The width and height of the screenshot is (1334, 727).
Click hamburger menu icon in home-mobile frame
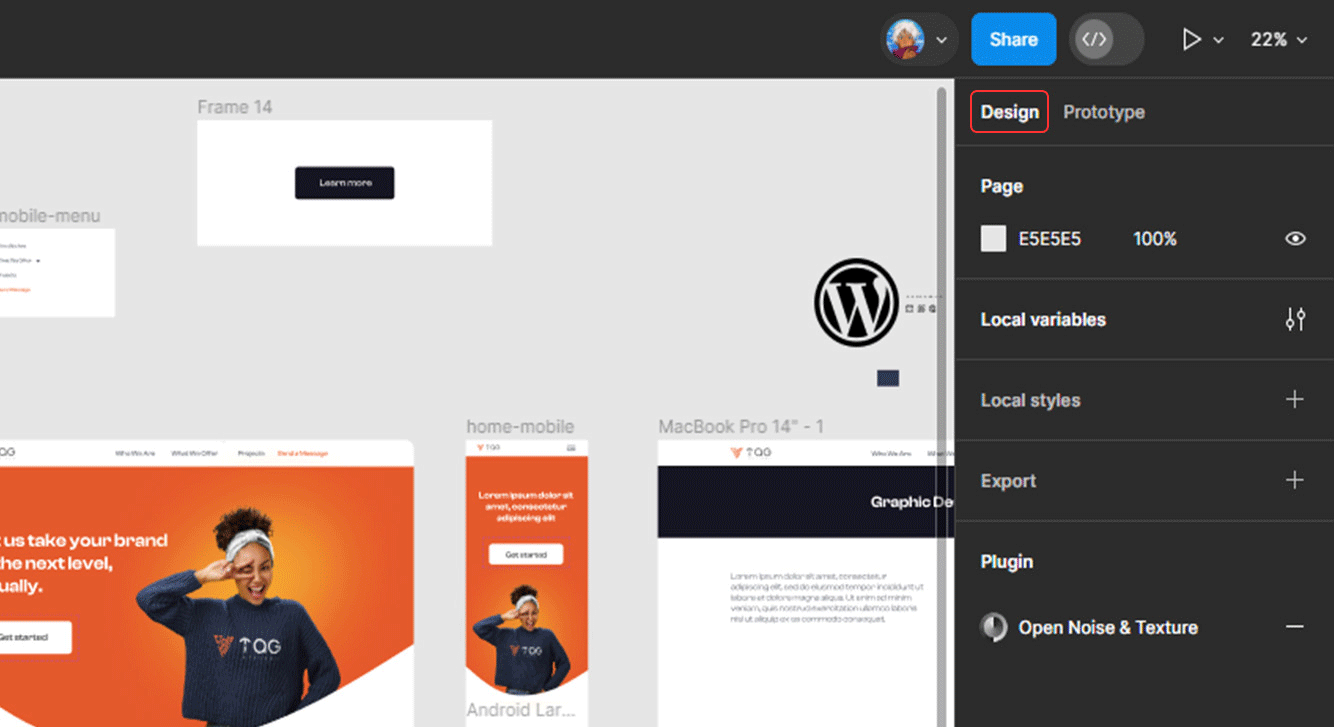click(571, 448)
